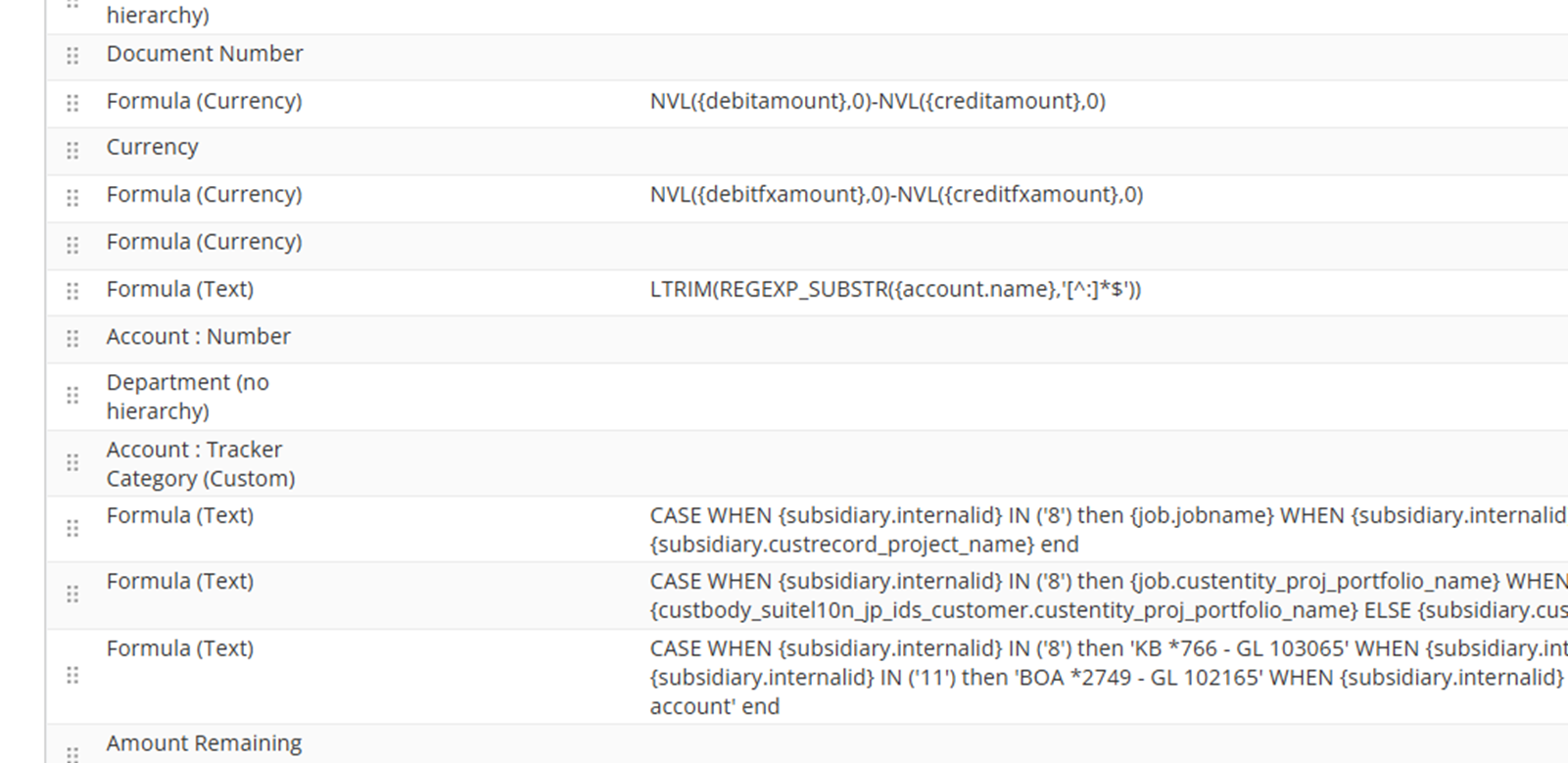Click the NVL debitamount formula text
1568x763 pixels.
coord(878,101)
